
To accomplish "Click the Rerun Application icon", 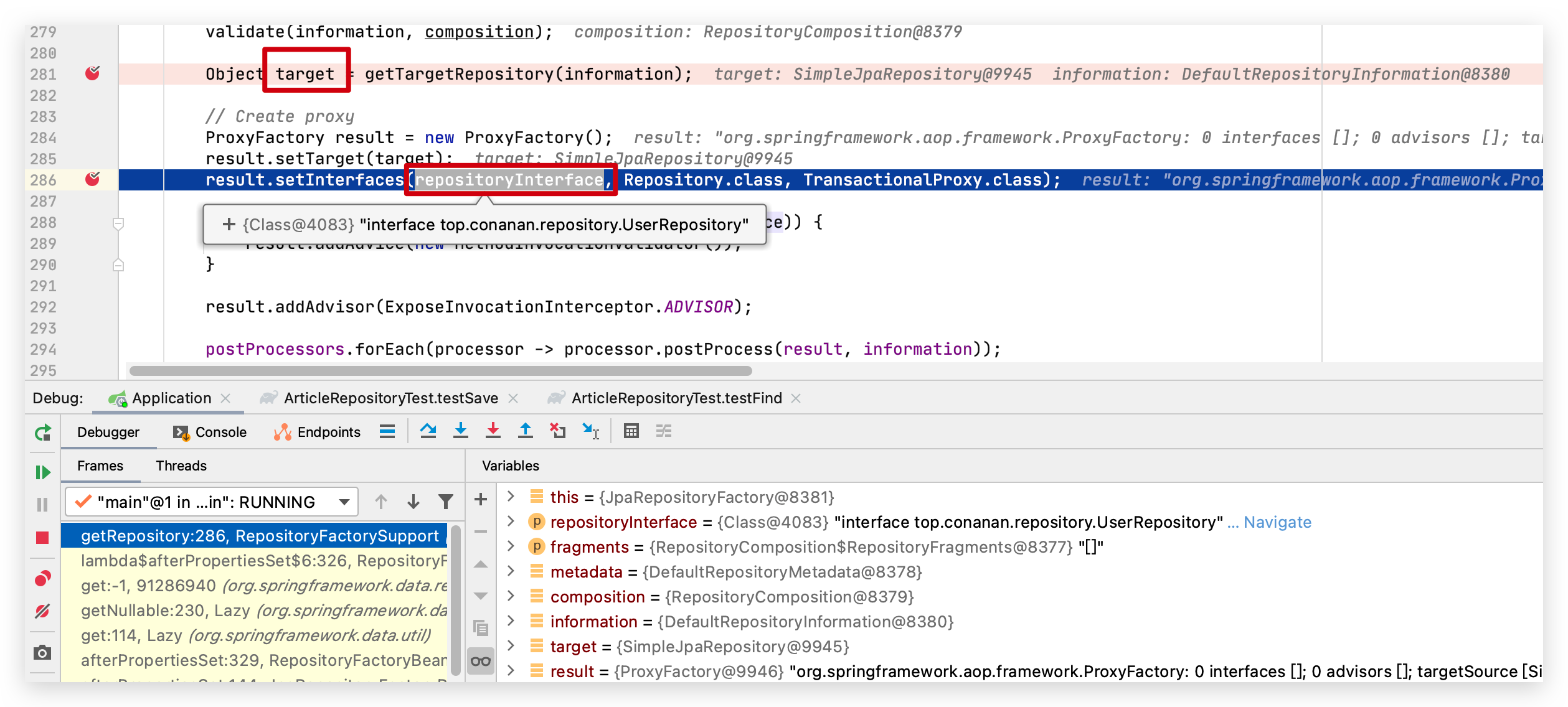I will coord(42,433).
